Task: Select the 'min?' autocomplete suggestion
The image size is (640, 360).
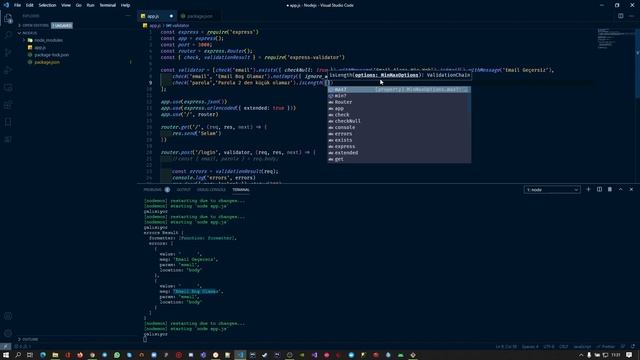Action: tap(399, 96)
